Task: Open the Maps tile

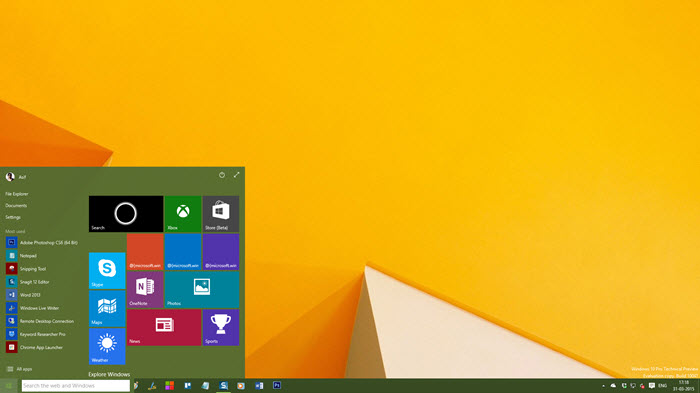Action: tap(107, 309)
